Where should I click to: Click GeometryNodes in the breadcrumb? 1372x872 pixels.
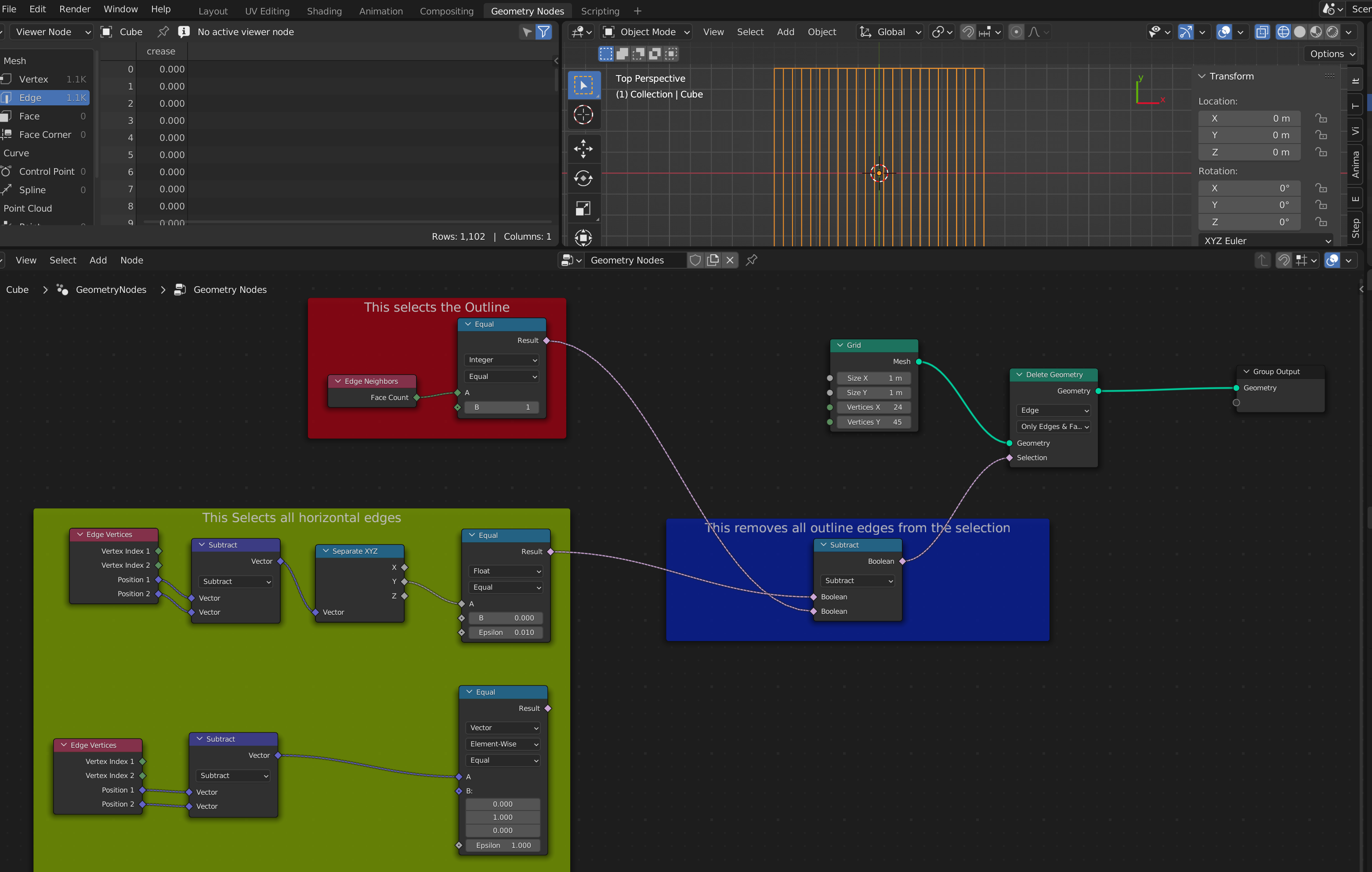point(111,290)
